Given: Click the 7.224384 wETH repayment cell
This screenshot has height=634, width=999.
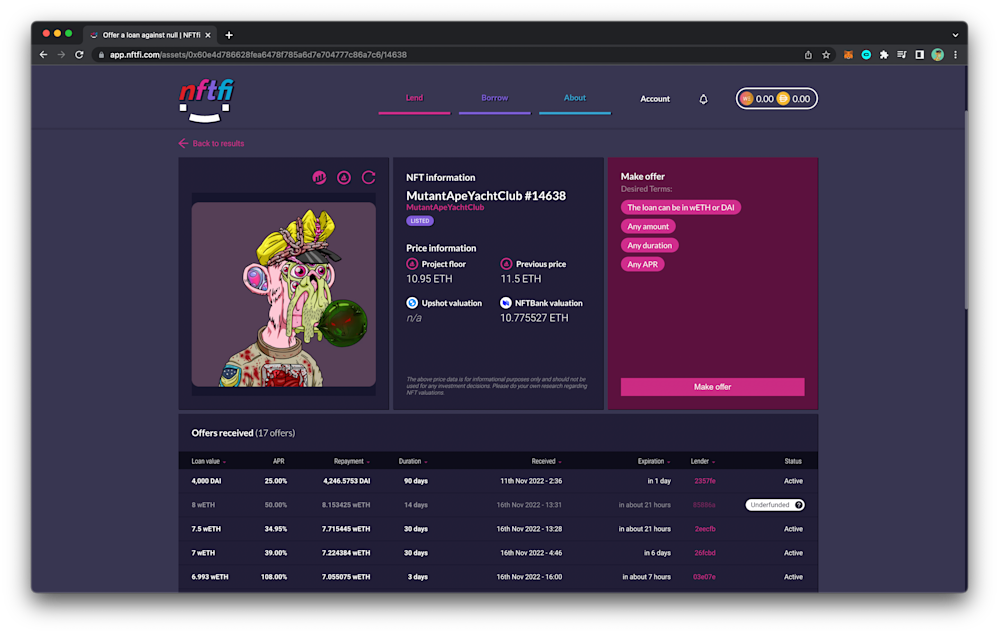Looking at the screenshot, I should pyautogui.click(x=346, y=553).
